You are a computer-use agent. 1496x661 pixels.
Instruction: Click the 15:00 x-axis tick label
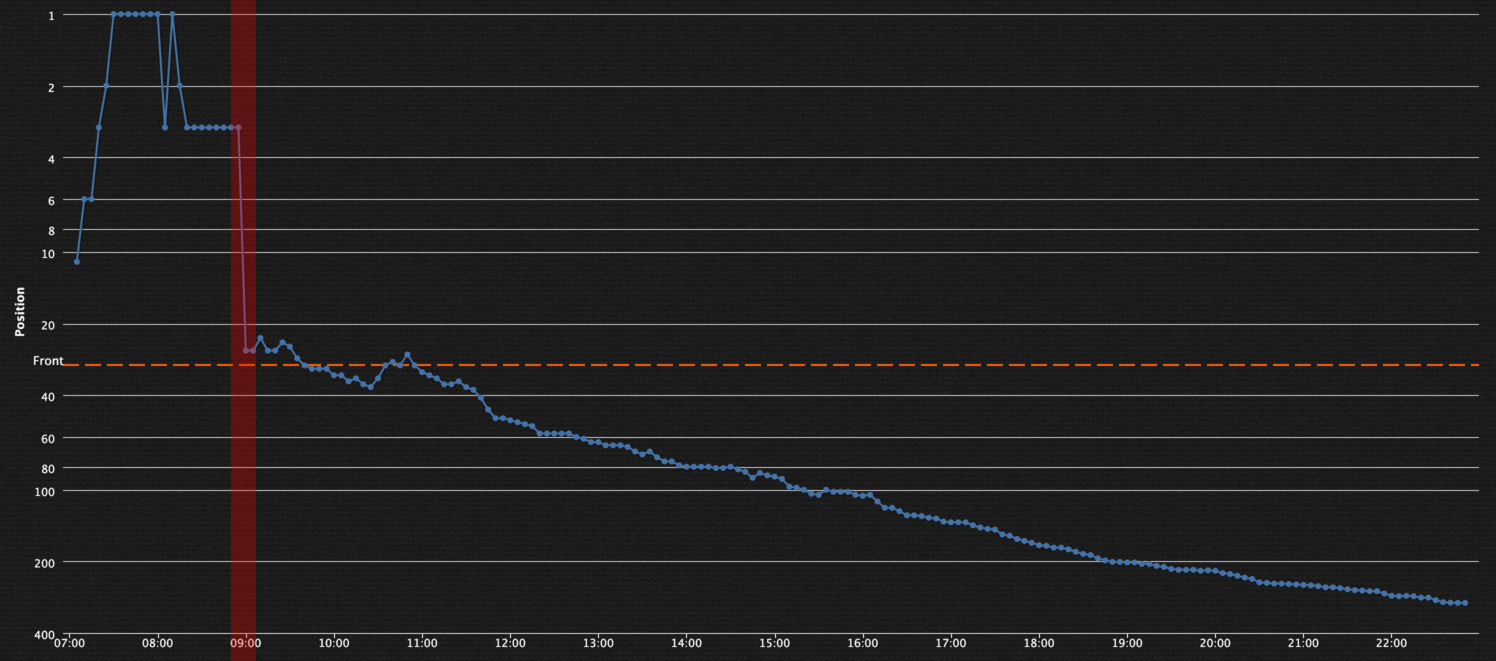point(774,646)
